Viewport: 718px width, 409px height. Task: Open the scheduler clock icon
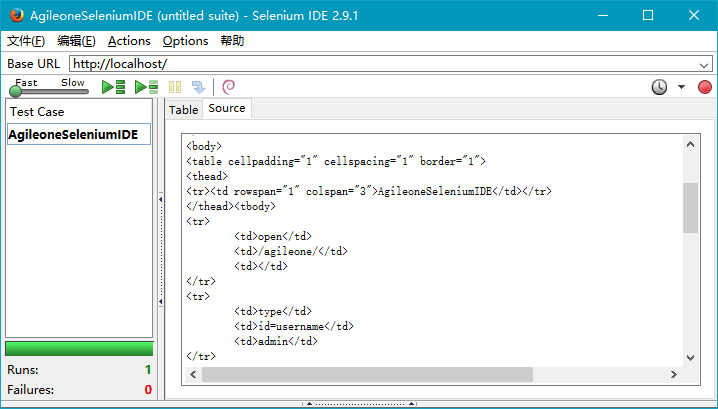coord(659,87)
